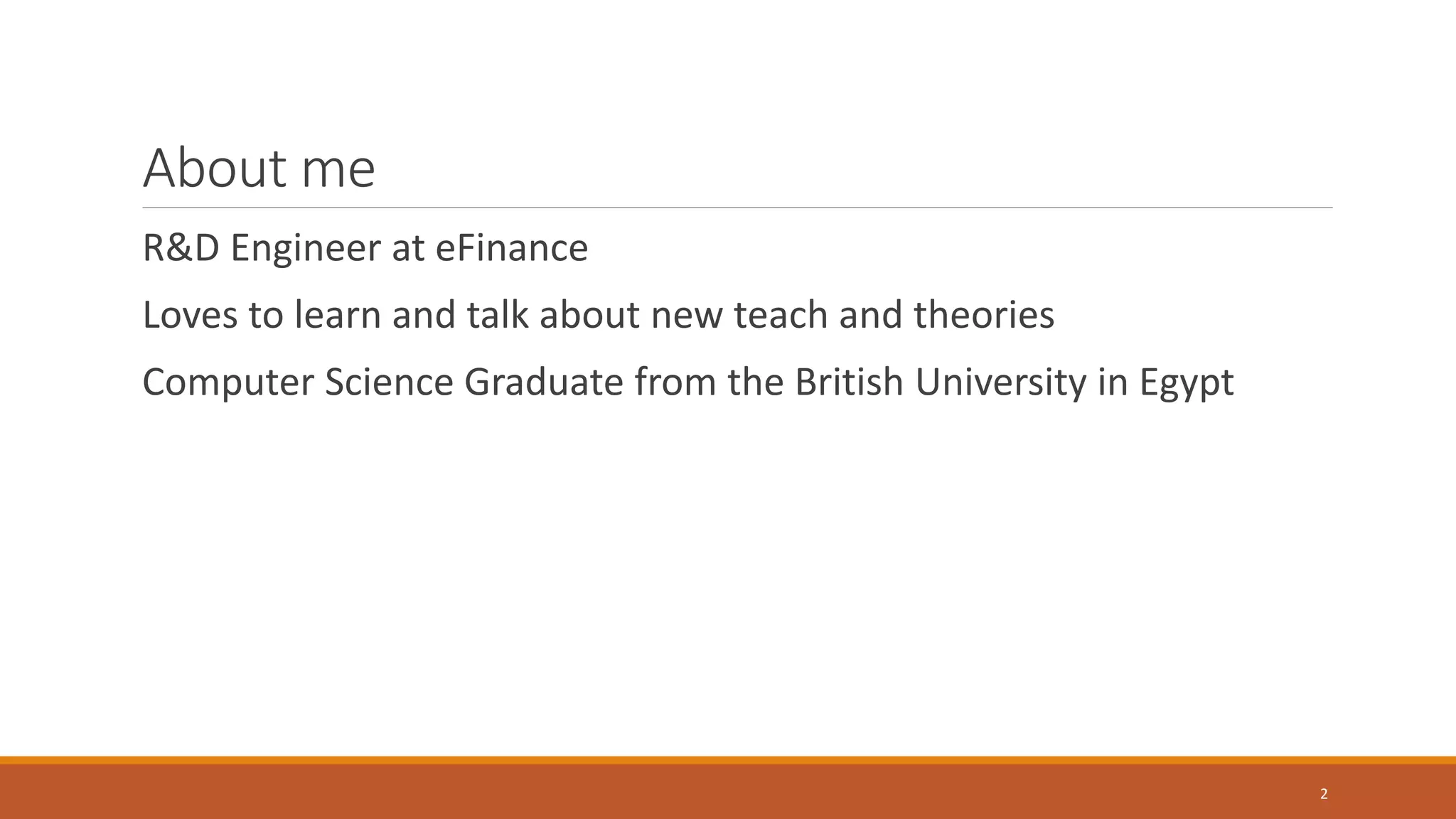Select the "R&D" text in first line
The height and width of the screenshot is (819, 1456).
(181, 248)
